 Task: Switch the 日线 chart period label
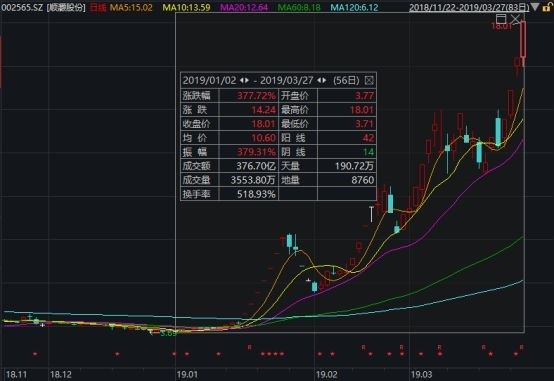click(x=98, y=7)
